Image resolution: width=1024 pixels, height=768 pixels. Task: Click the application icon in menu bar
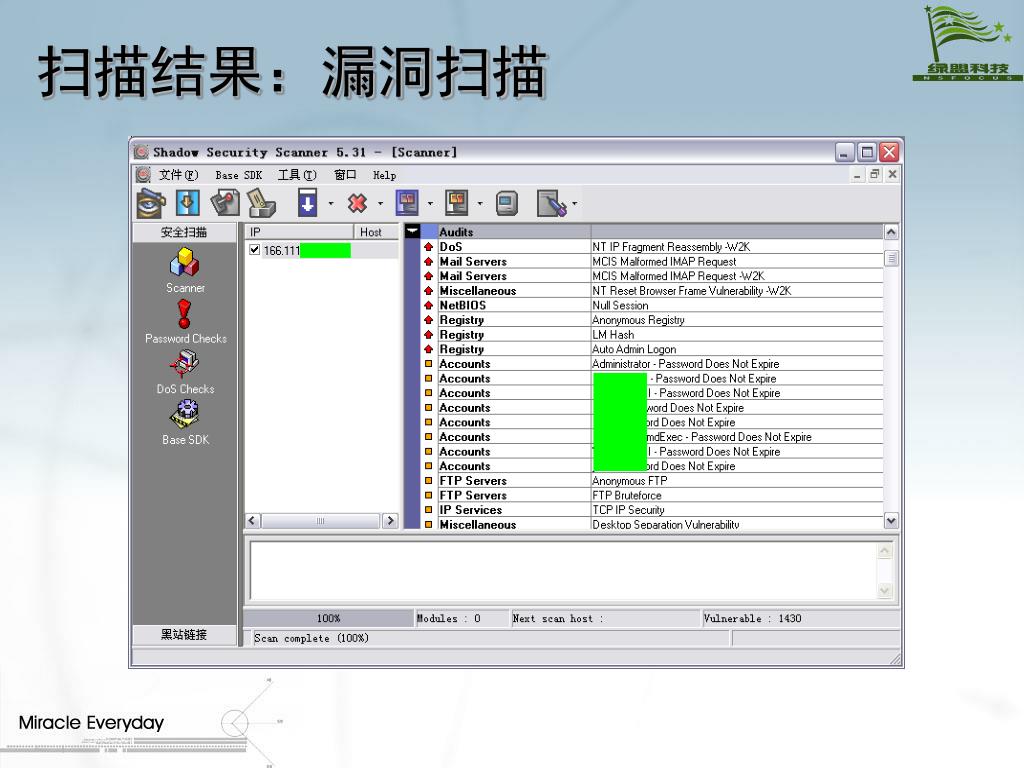tap(143, 174)
